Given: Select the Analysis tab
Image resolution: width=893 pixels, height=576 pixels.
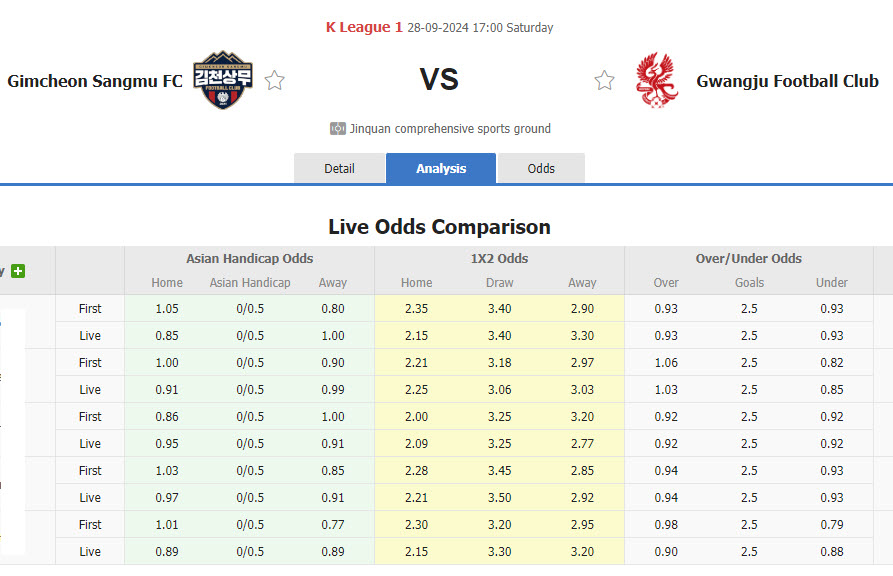Looking at the screenshot, I should pyautogui.click(x=441, y=169).
